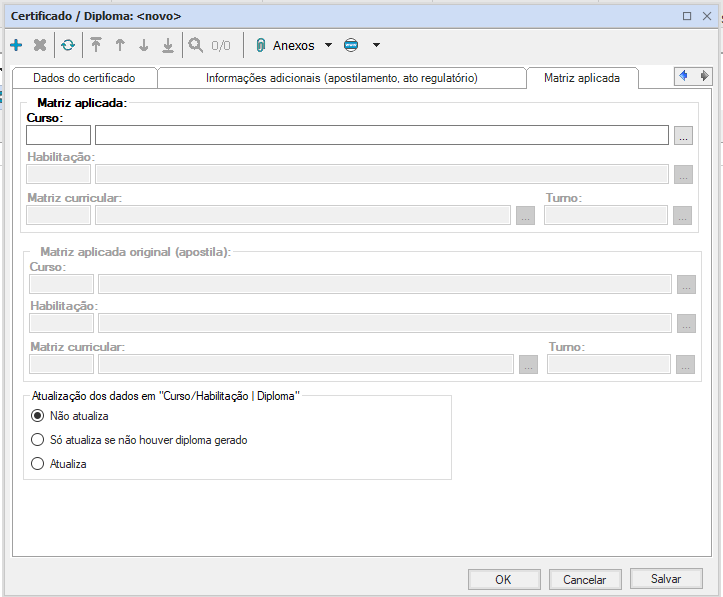Click the Curso code input field
This screenshot has height=597, width=723.
tap(58, 136)
